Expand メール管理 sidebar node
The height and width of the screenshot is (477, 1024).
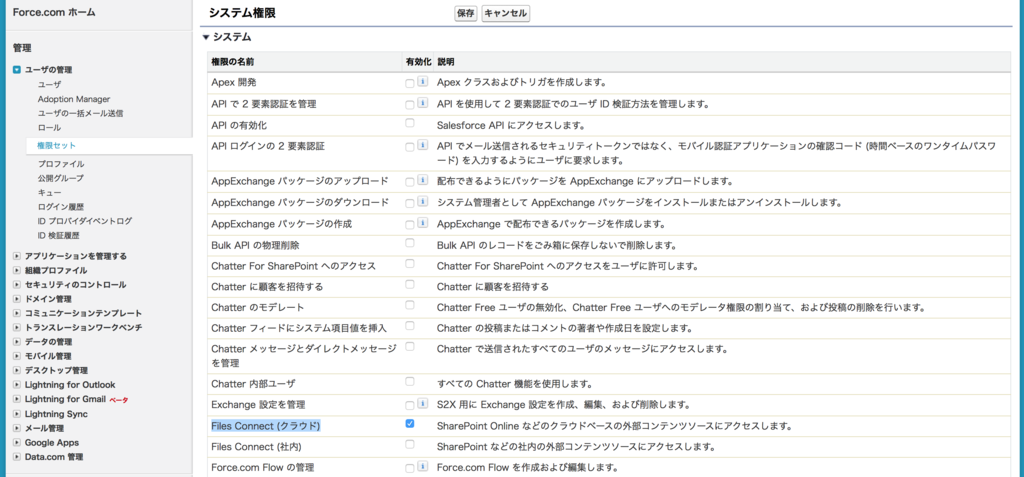click(x=17, y=429)
